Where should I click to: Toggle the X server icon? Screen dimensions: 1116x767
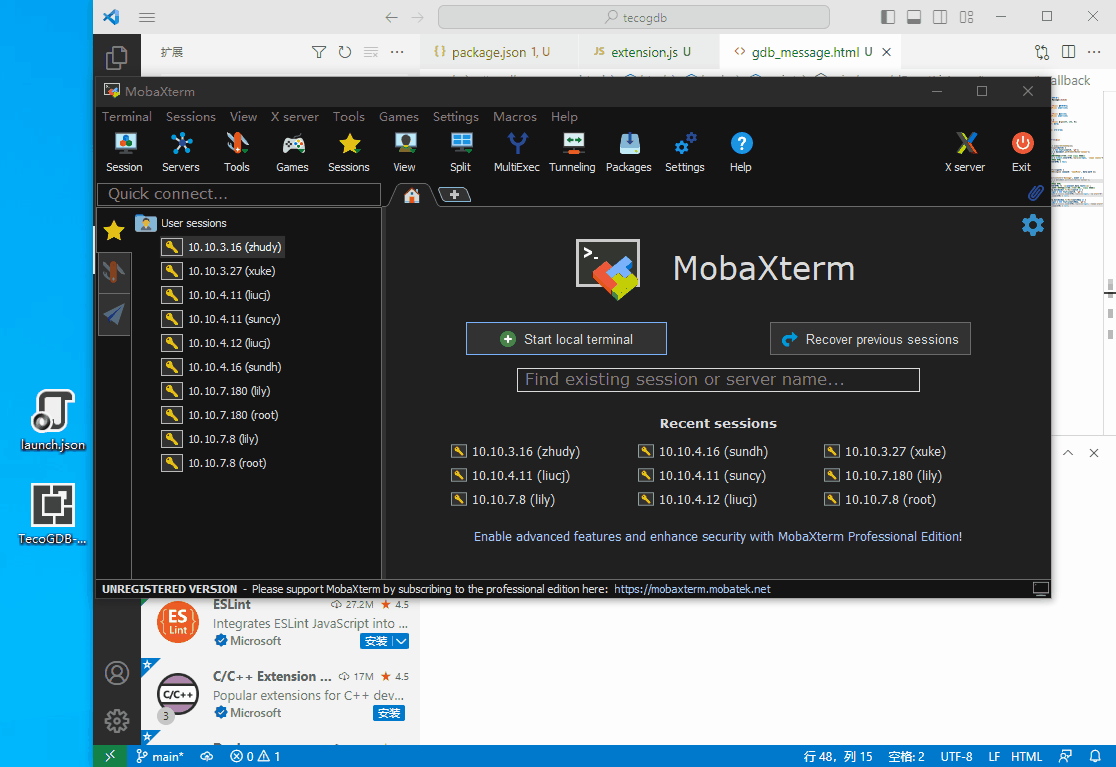(x=965, y=152)
